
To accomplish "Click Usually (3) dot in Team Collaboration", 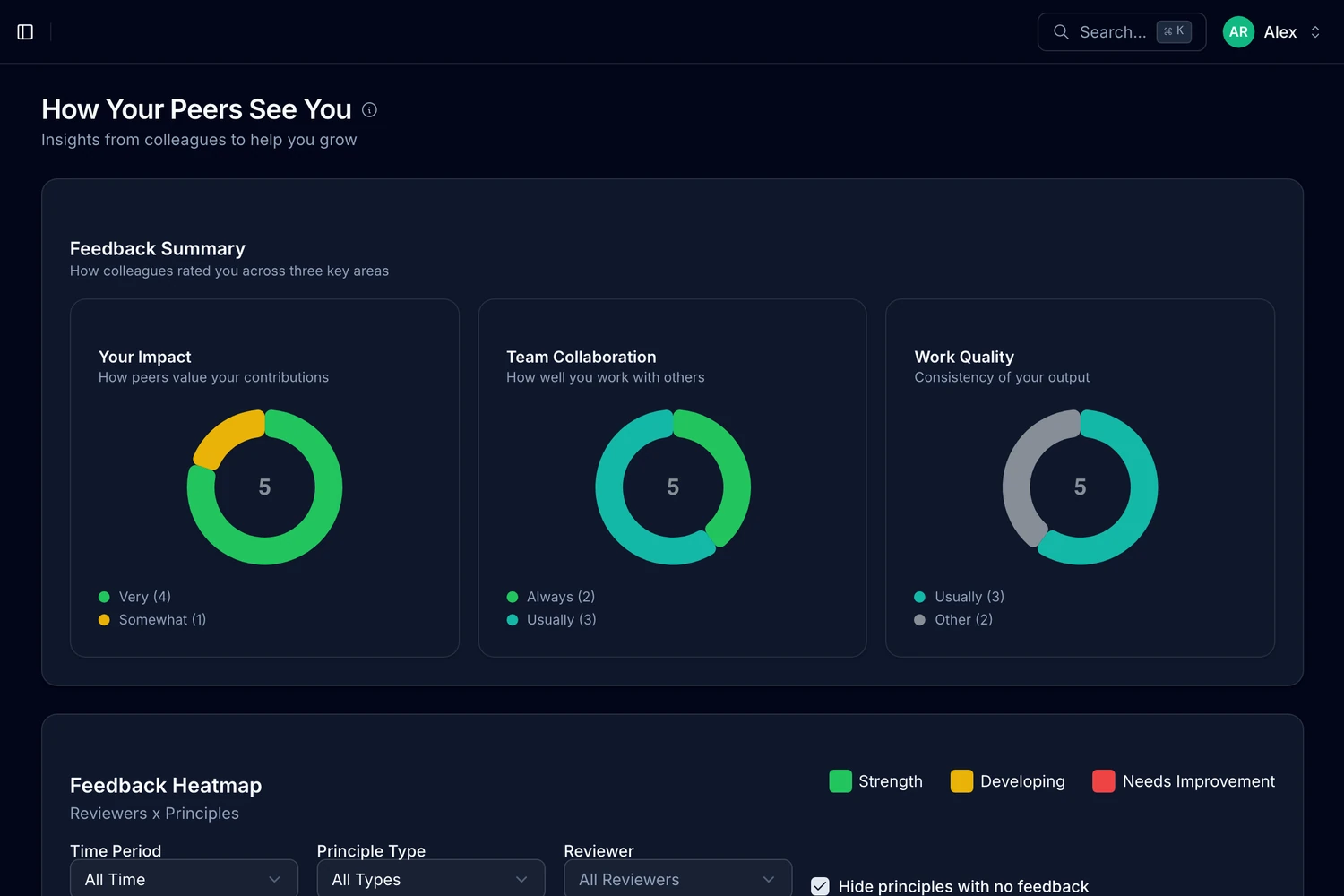I will coord(513,620).
